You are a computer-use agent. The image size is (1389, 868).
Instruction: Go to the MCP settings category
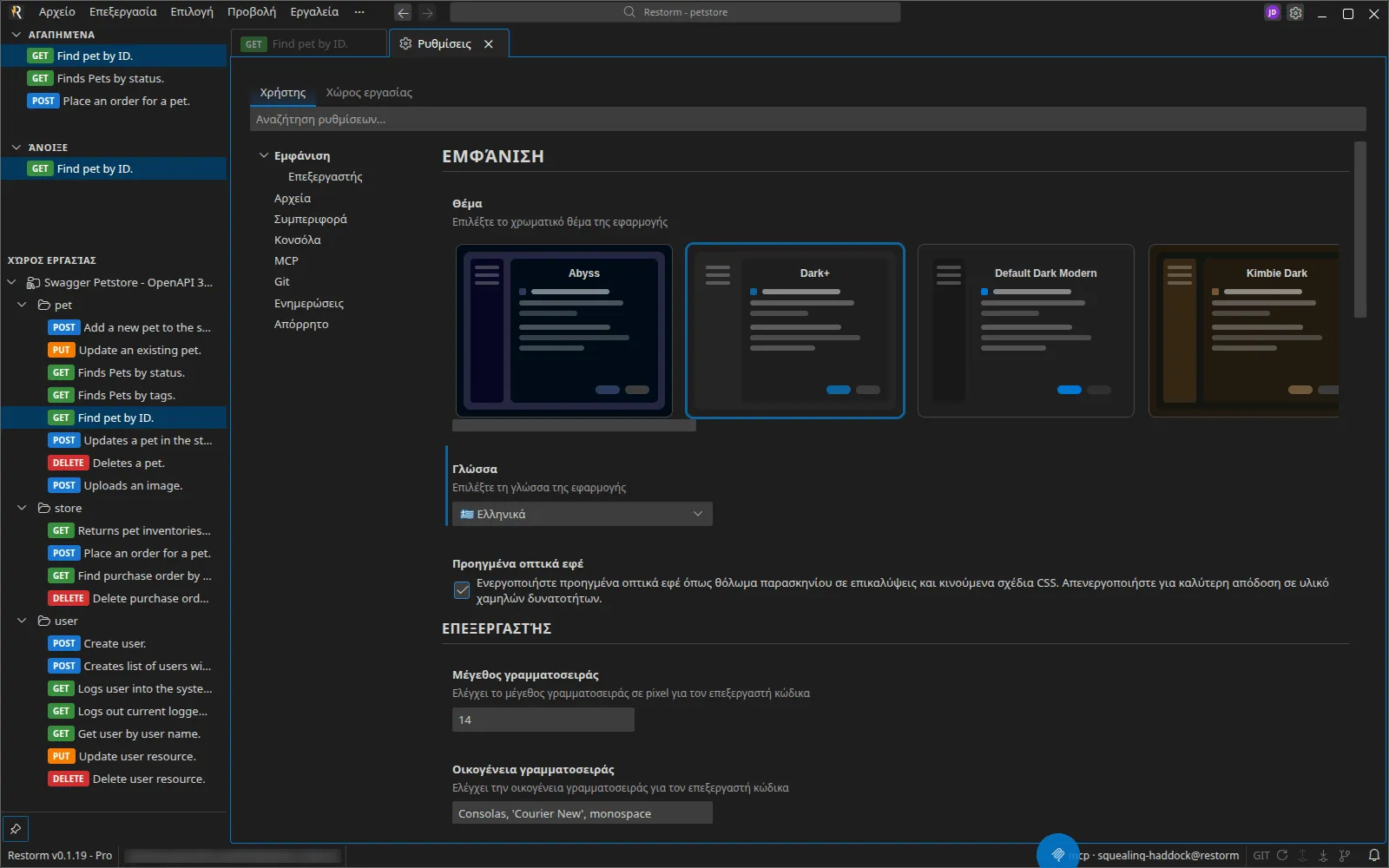click(x=286, y=260)
